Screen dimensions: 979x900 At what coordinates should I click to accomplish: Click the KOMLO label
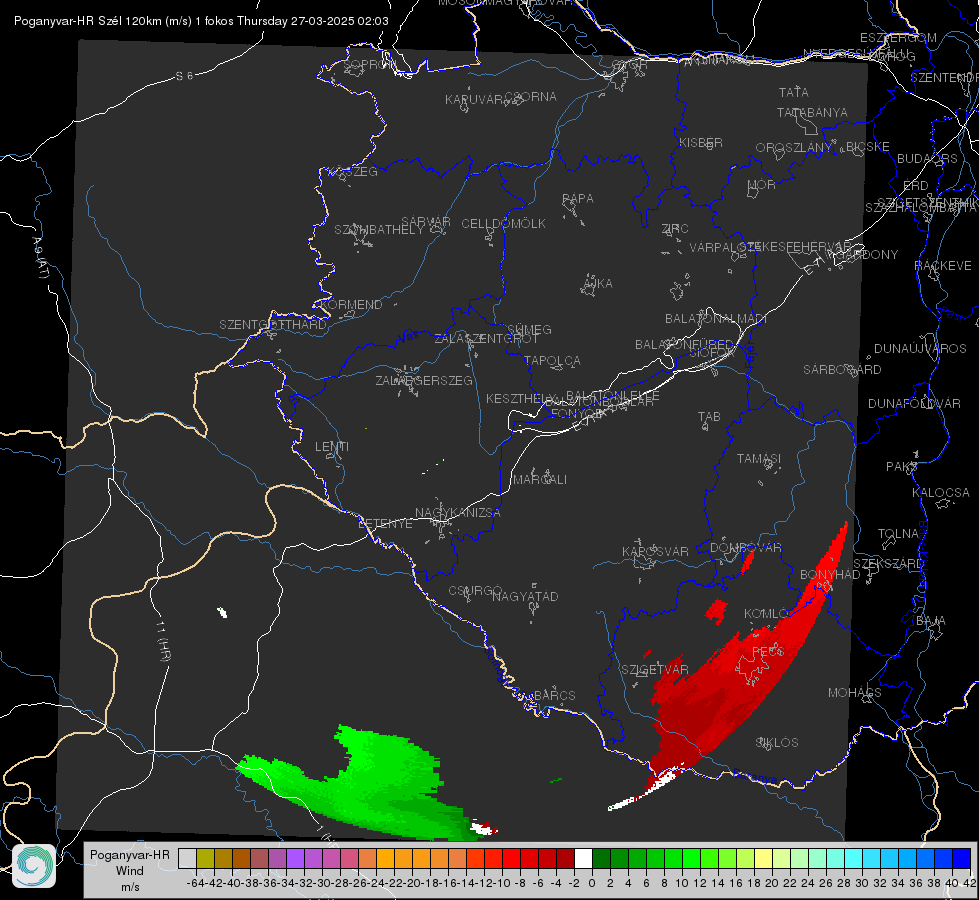tap(766, 614)
